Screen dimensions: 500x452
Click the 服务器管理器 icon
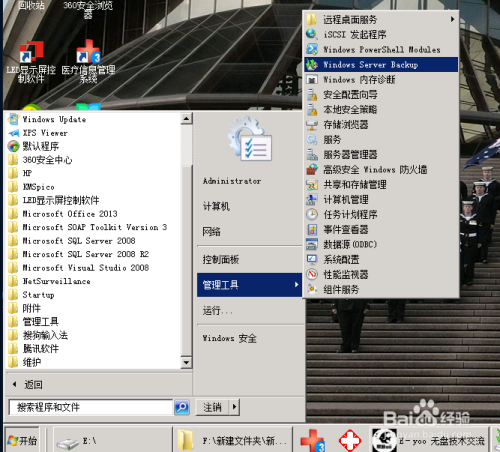click(x=312, y=155)
